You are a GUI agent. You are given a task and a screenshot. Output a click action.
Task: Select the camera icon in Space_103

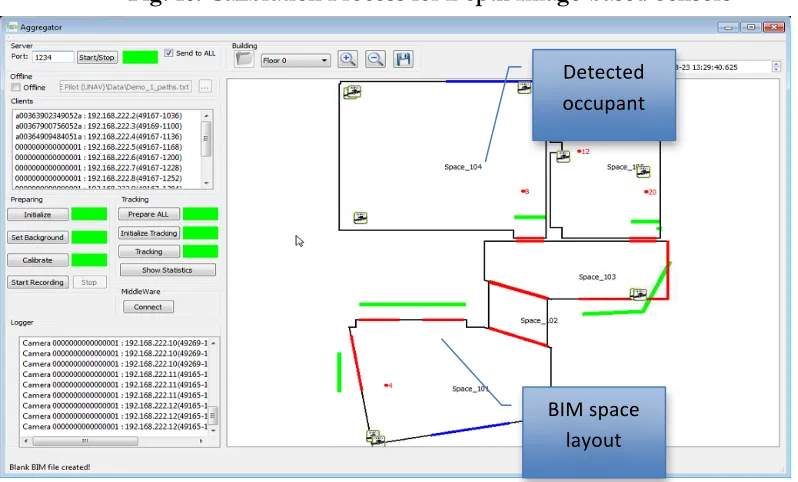point(638,294)
